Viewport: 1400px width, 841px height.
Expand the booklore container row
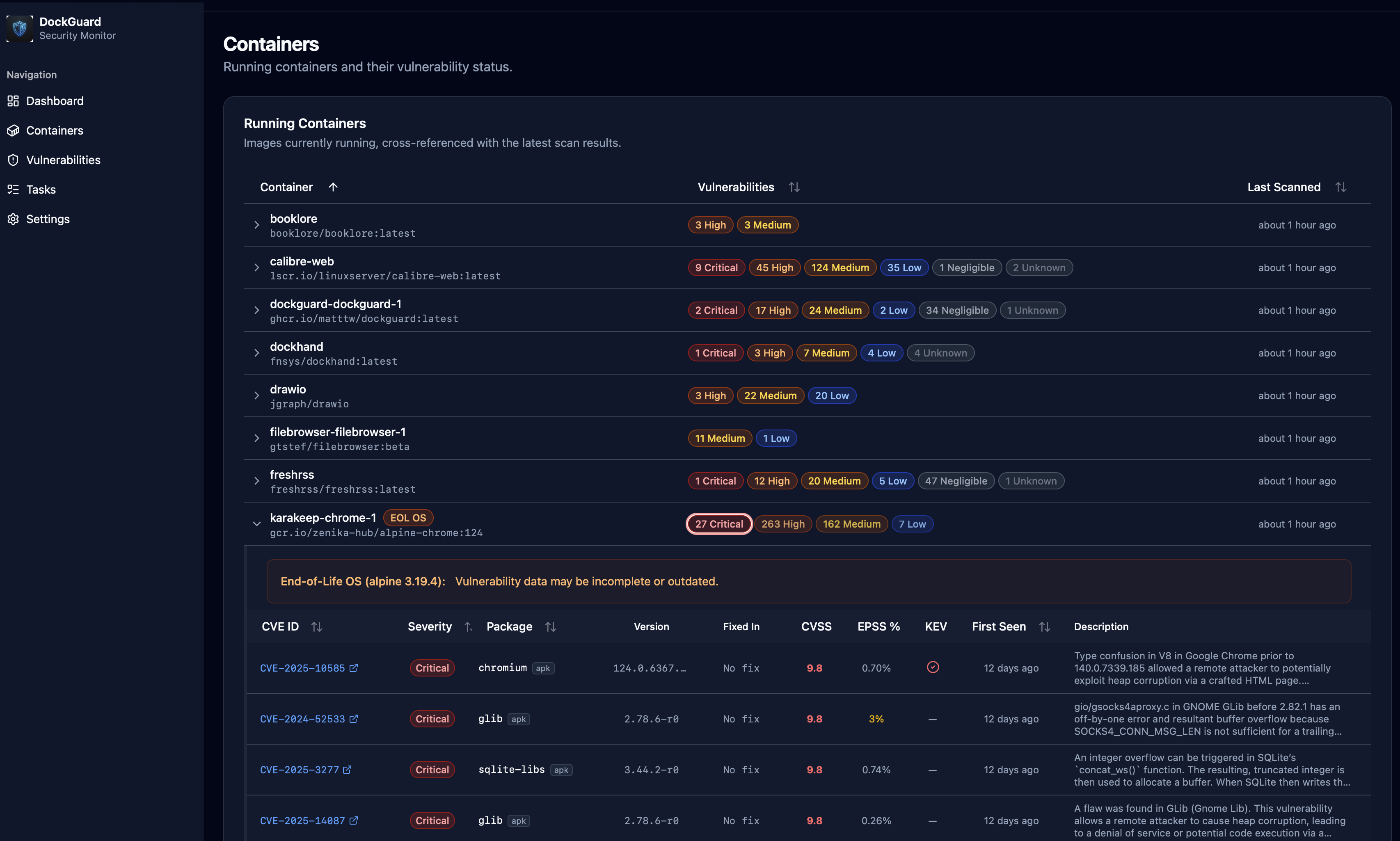tap(257, 225)
